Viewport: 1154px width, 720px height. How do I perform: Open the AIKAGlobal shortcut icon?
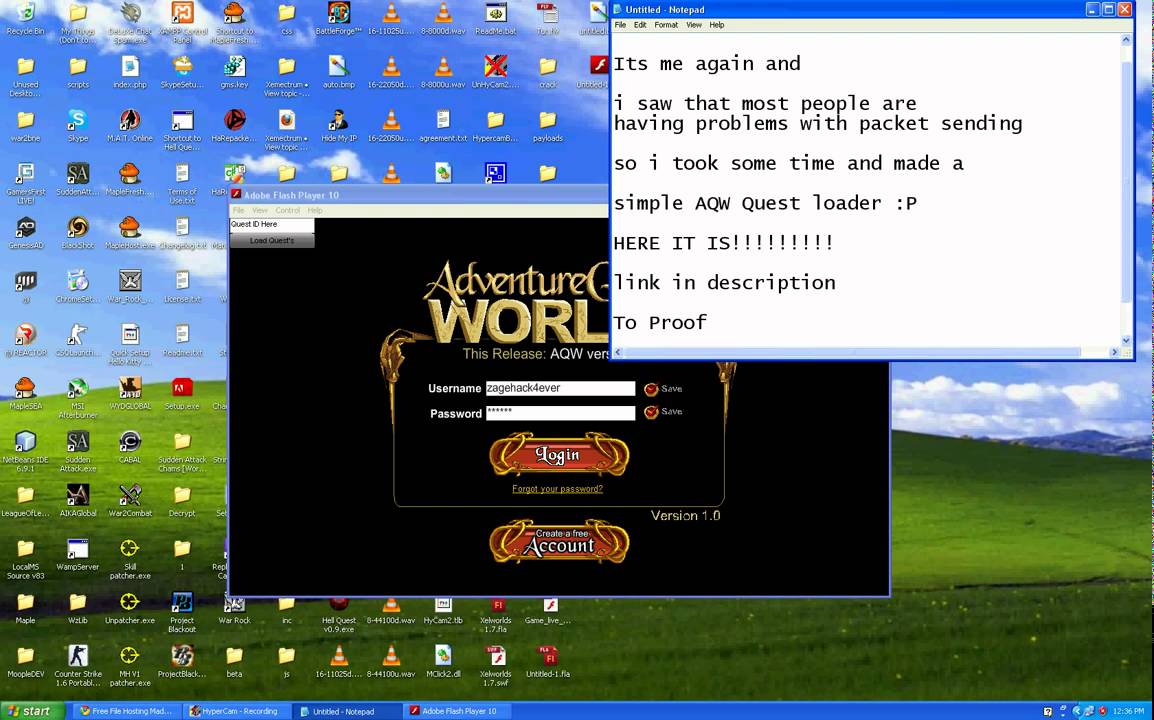[x=77, y=495]
